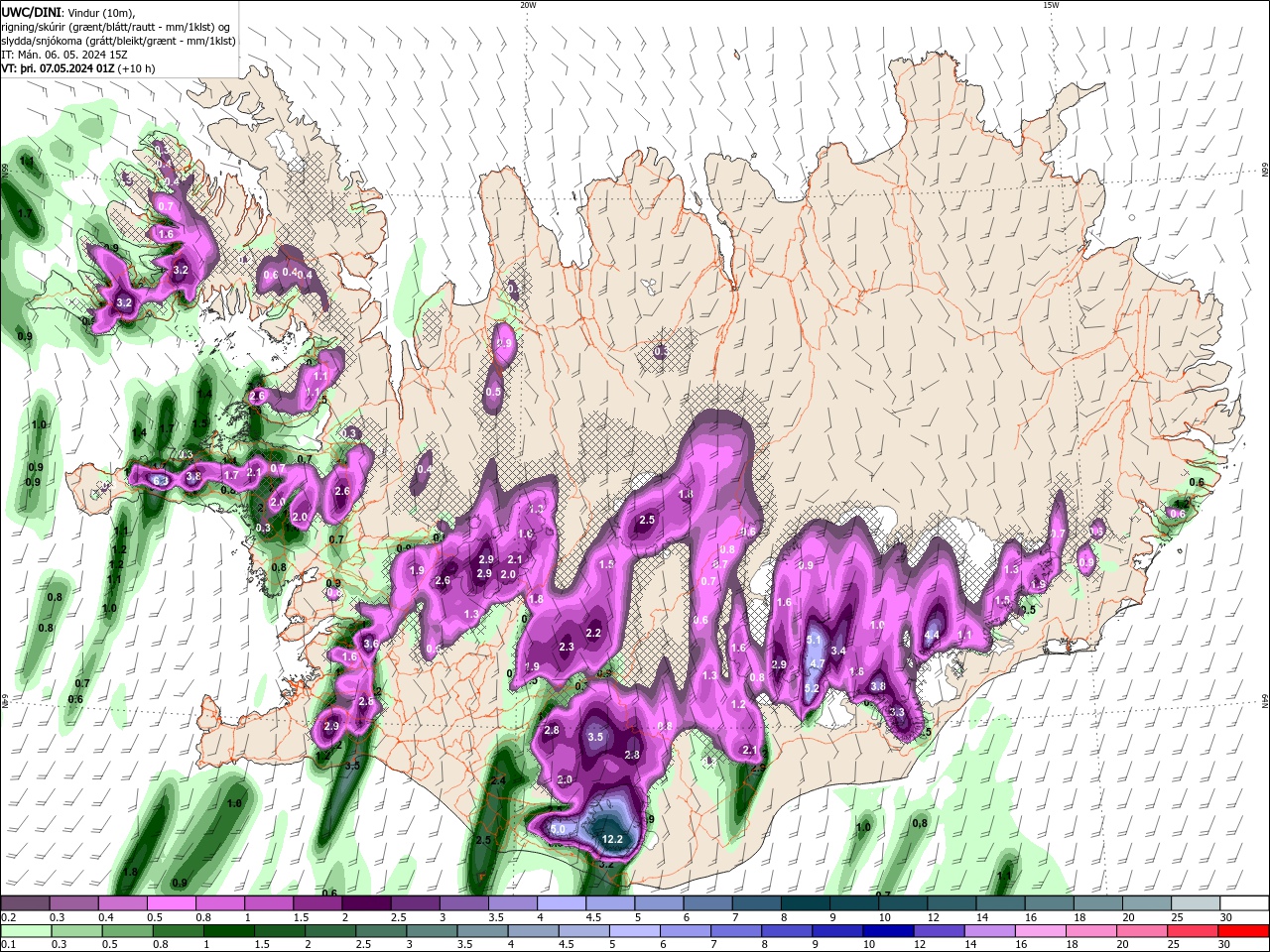1270x952 pixels.
Task: Click the 4.4 precipitation value on the map
Action: [x=932, y=635]
